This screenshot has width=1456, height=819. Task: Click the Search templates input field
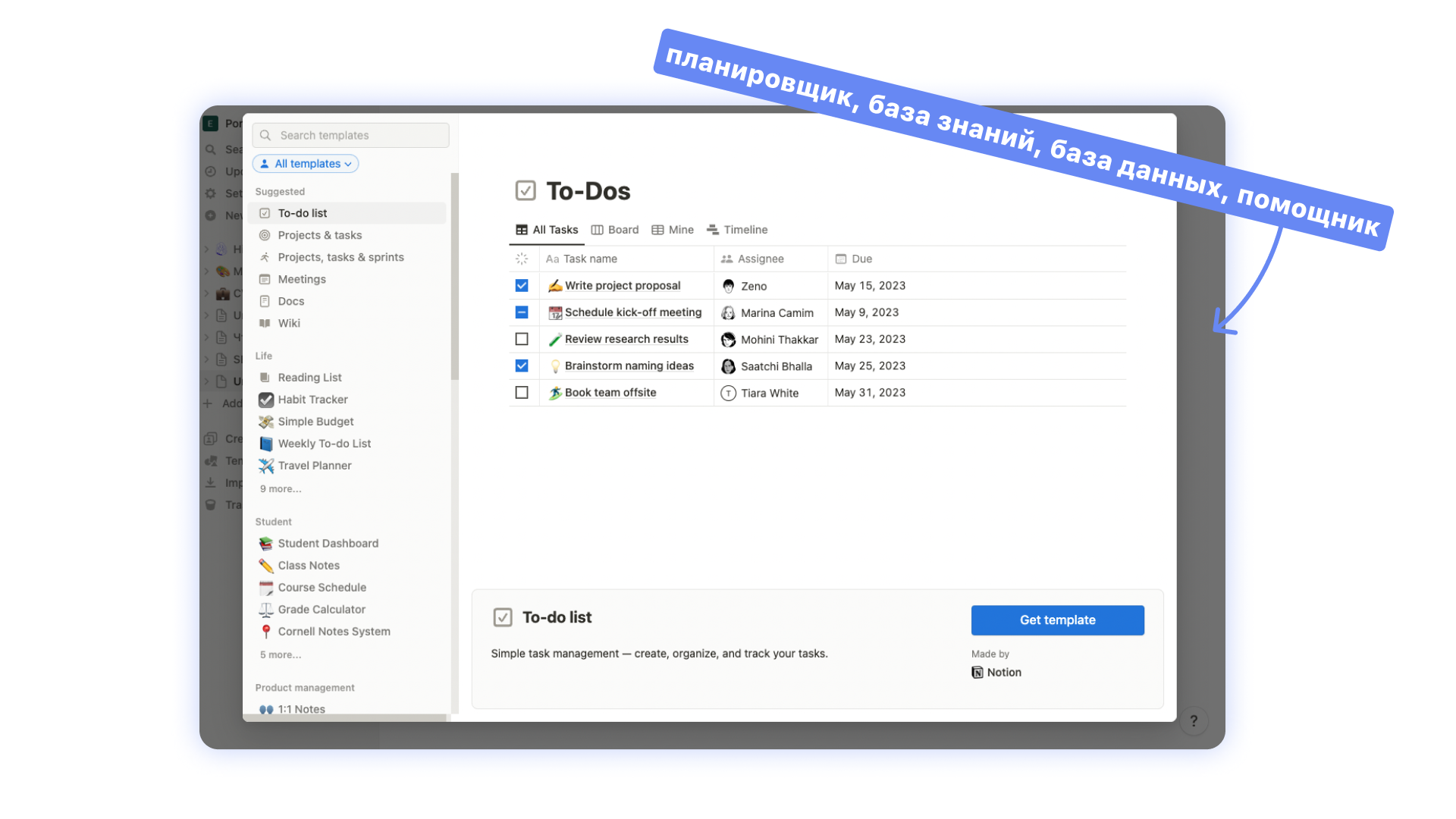click(350, 135)
